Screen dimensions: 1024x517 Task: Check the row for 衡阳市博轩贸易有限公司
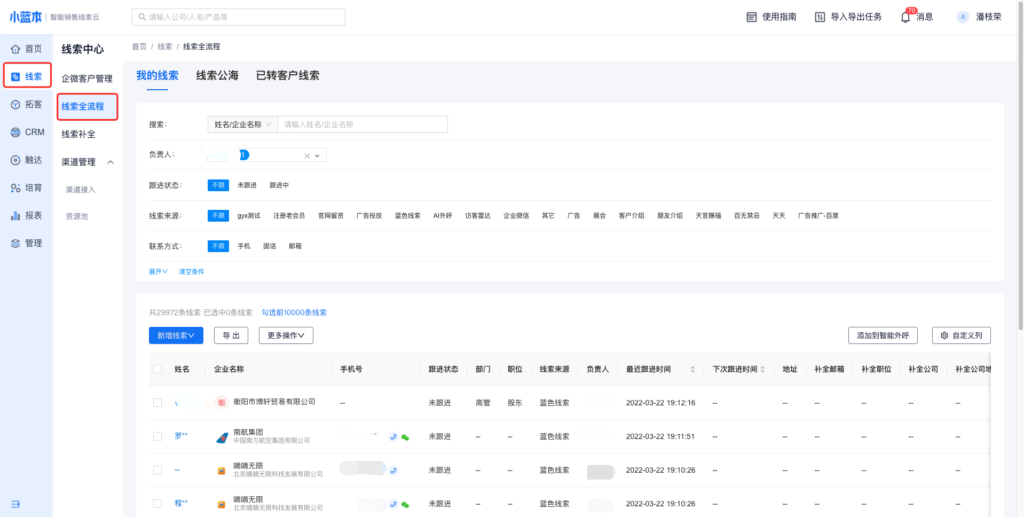point(157,402)
